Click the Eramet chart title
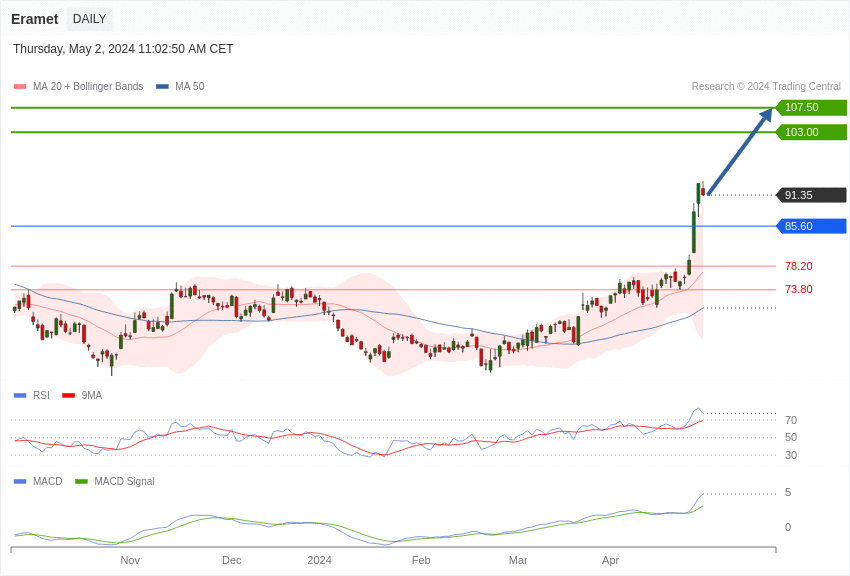Image resolution: width=850 pixels, height=576 pixels. tap(35, 19)
